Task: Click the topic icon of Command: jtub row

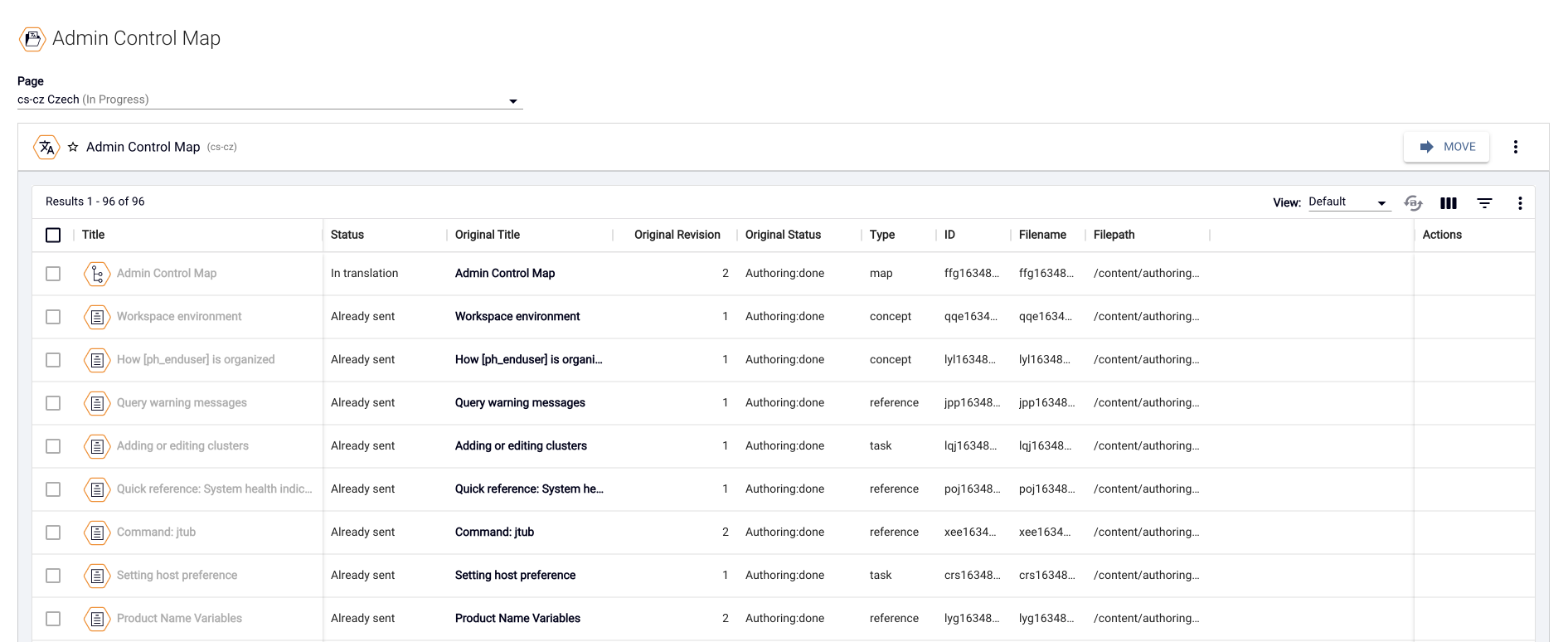Action: click(97, 533)
